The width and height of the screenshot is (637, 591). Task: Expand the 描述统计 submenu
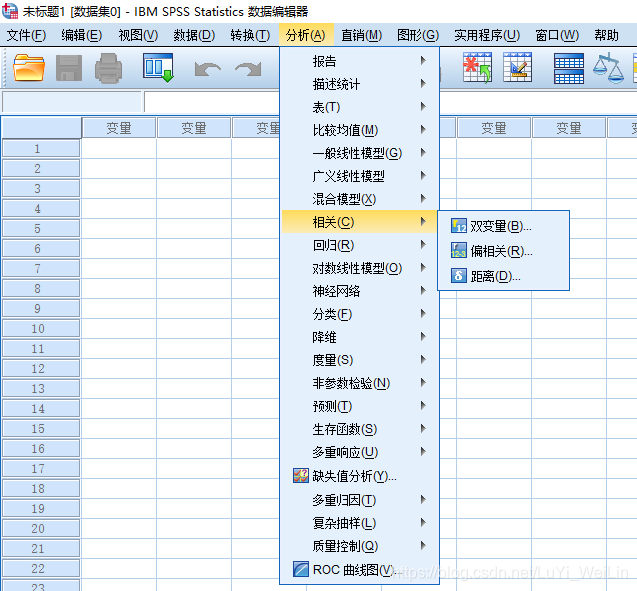[360, 84]
